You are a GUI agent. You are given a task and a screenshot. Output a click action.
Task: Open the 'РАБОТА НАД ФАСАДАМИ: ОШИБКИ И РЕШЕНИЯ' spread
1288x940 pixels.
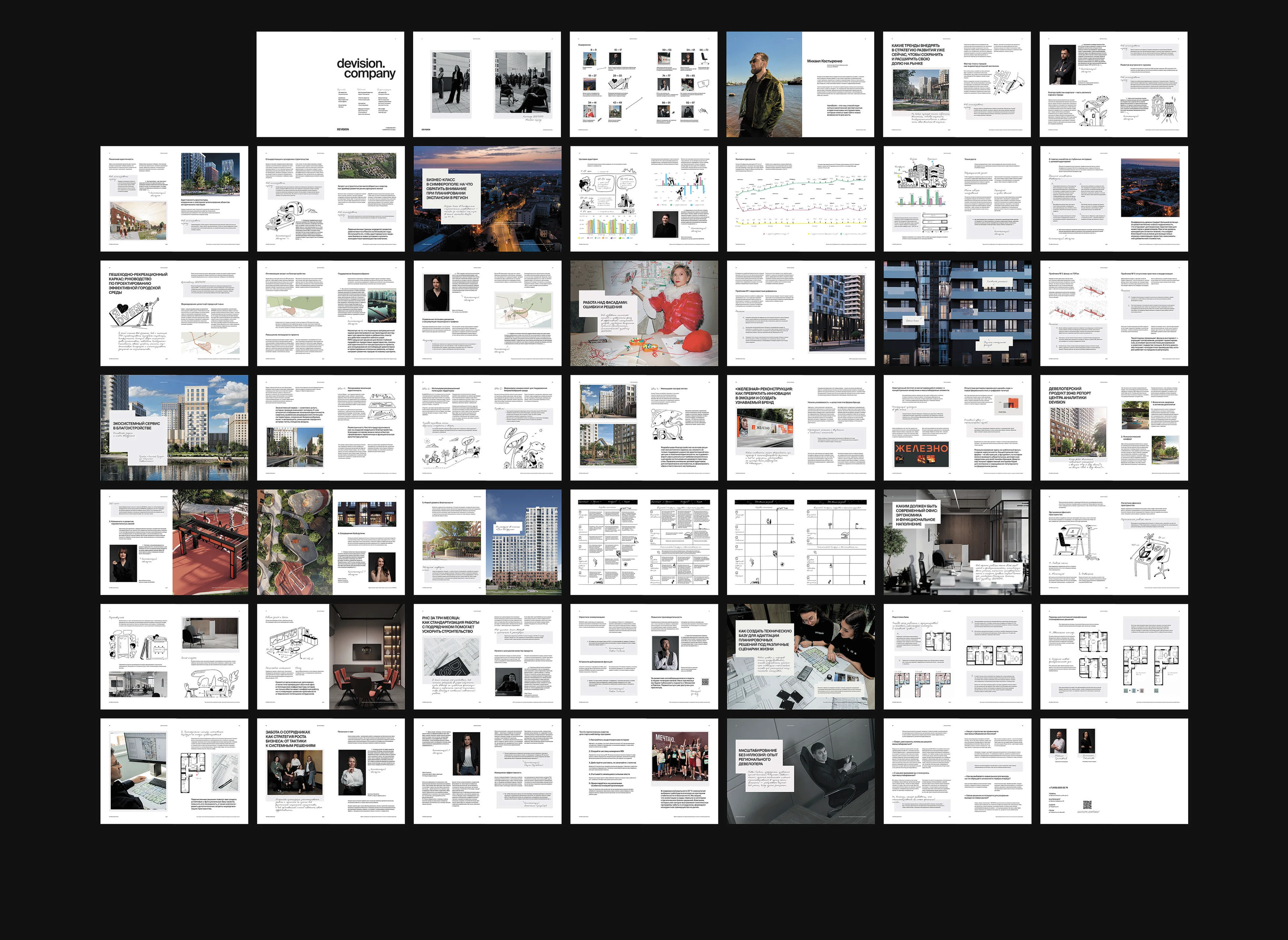pyautogui.click(x=644, y=313)
